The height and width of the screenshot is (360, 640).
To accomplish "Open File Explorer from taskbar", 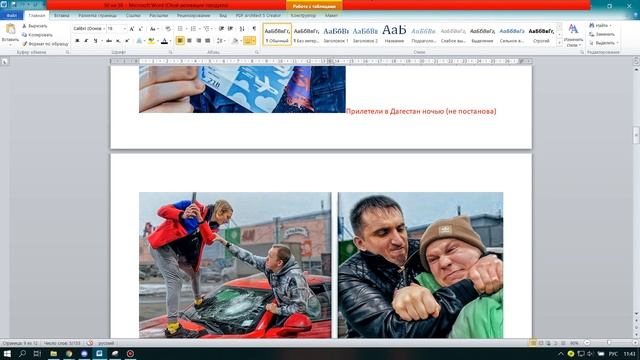I will (x=53, y=353).
